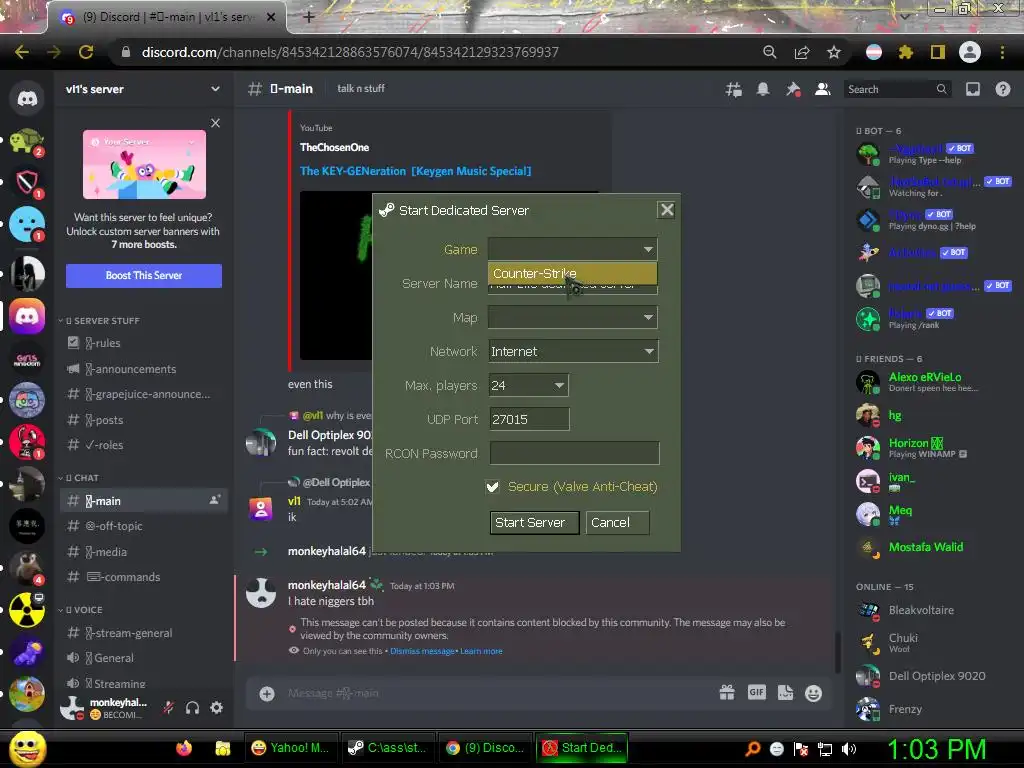Image resolution: width=1024 pixels, height=768 pixels.
Task: Collapse the VOICE category
Action: click(x=80, y=609)
